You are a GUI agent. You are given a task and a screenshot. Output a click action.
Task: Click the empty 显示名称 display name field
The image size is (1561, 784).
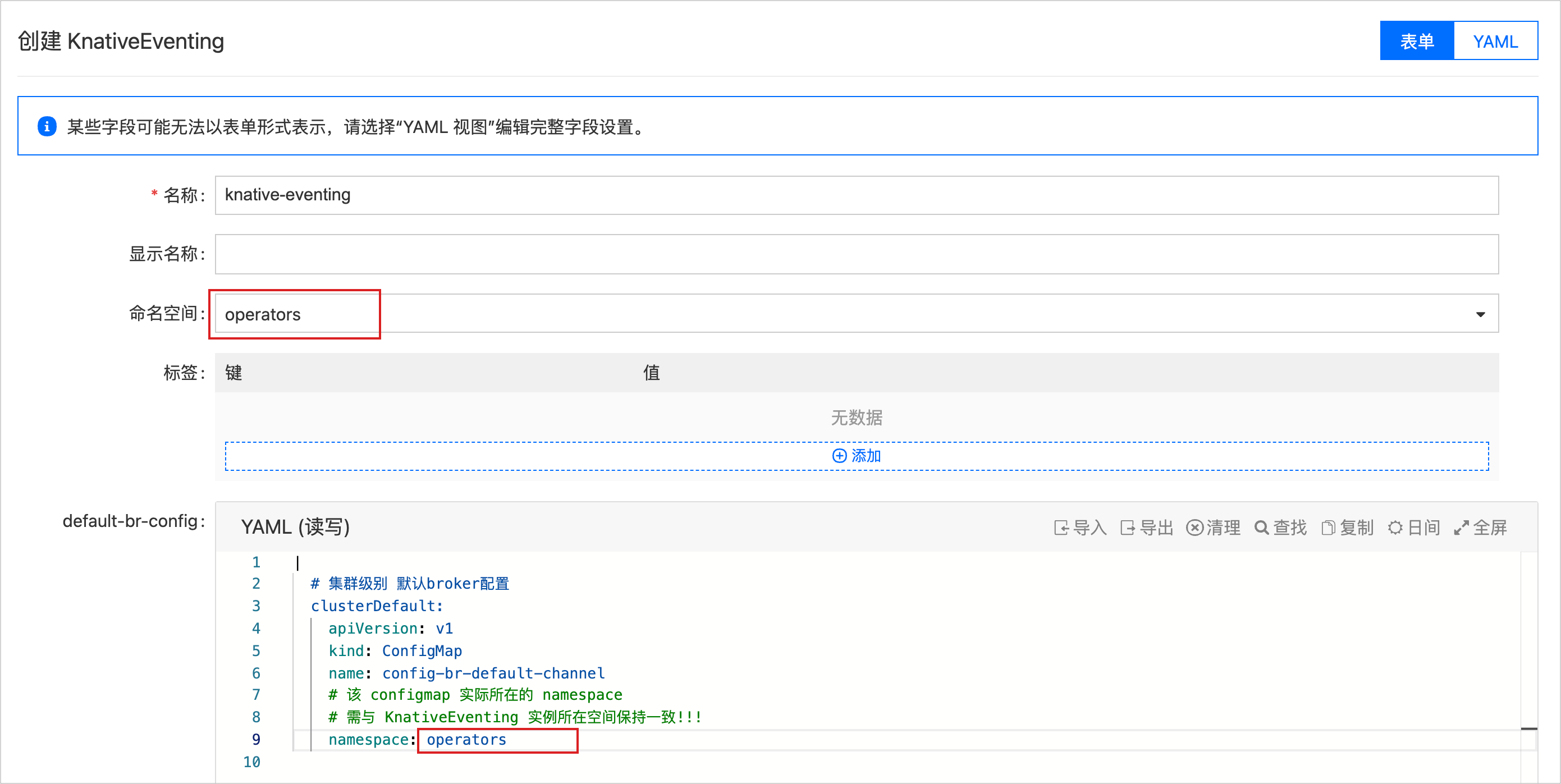[x=856, y=254]
